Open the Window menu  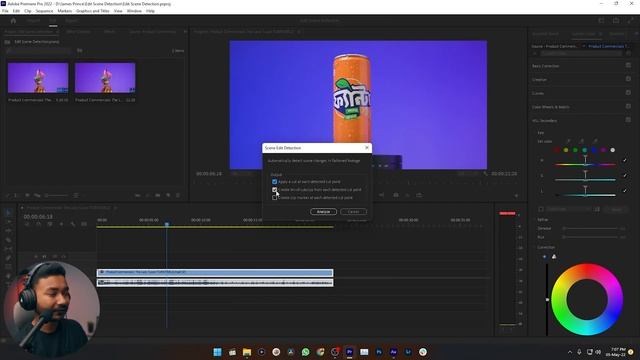(134, 11)
